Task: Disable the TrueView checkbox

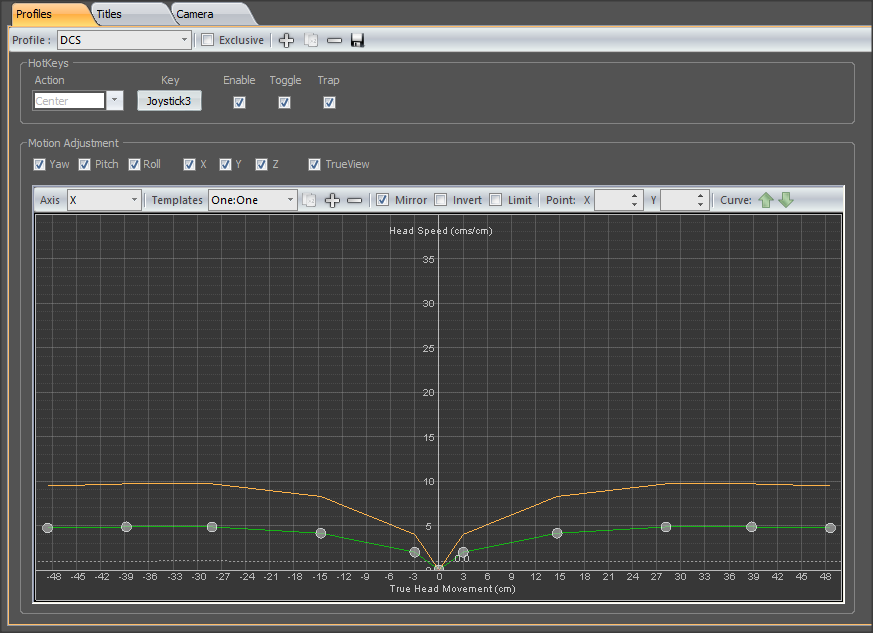Action: point(315,164)
